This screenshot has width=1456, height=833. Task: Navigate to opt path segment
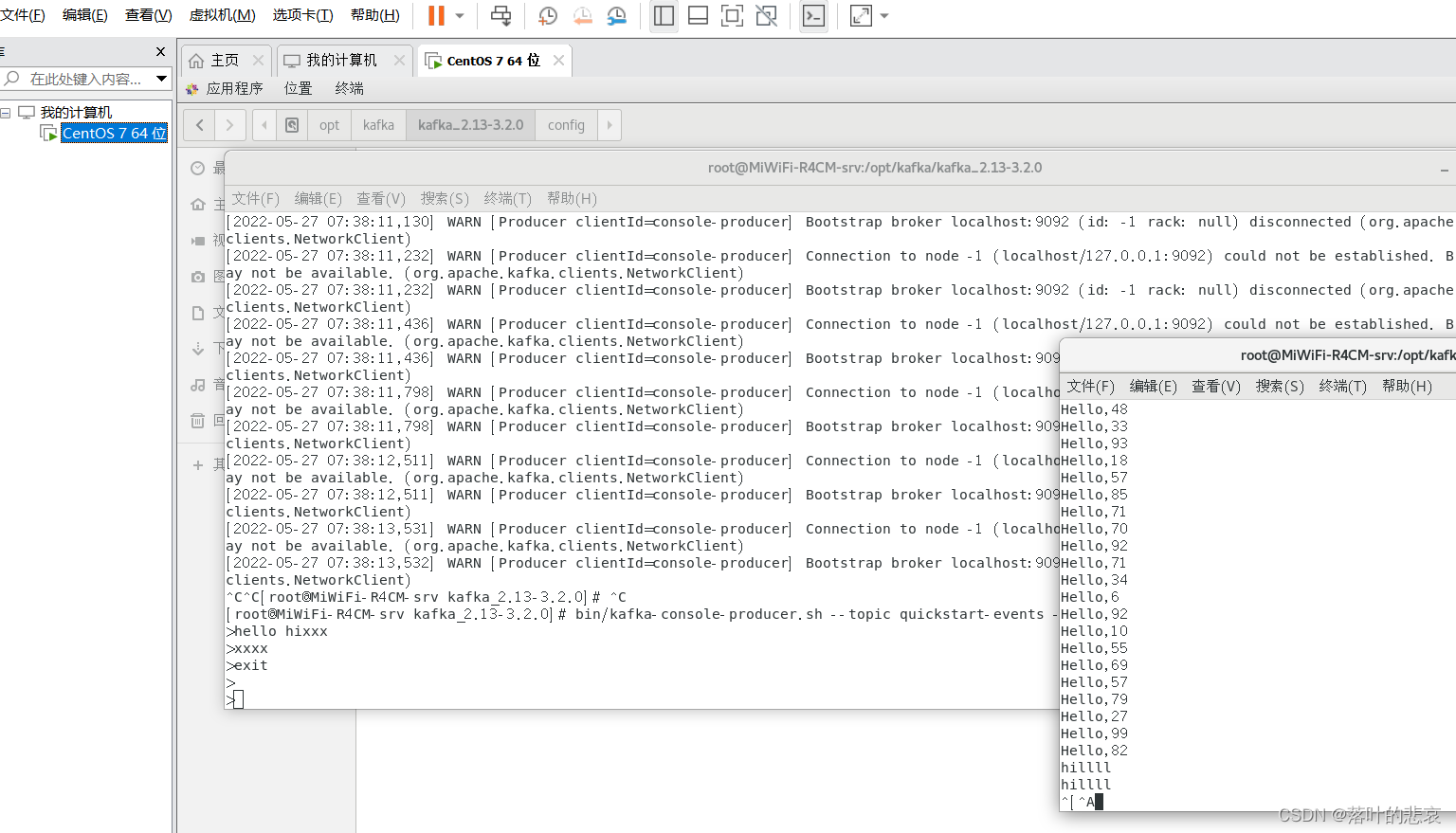pos(329,125)
